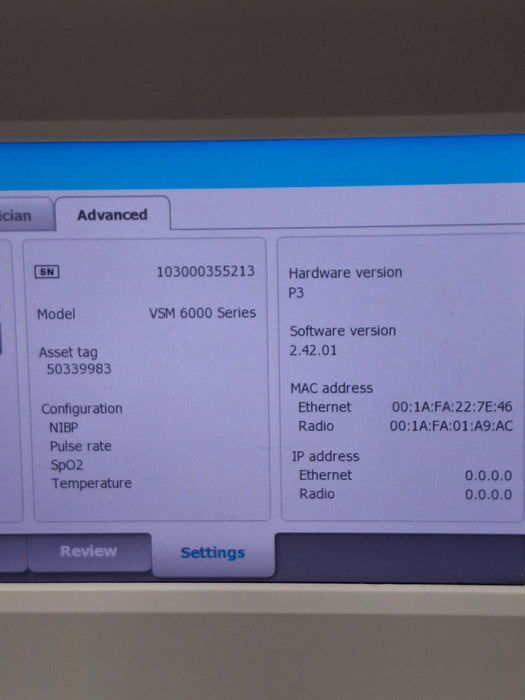Select the Ethernet IP address 0.0.0.0
Screen dimensions: 525x700
tap(488, 475)
